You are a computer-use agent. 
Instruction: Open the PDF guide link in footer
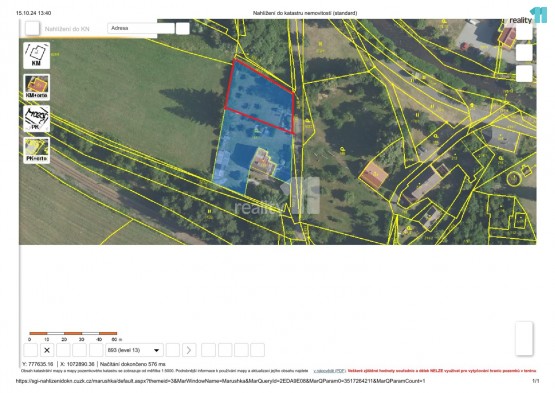click(330, 371)
